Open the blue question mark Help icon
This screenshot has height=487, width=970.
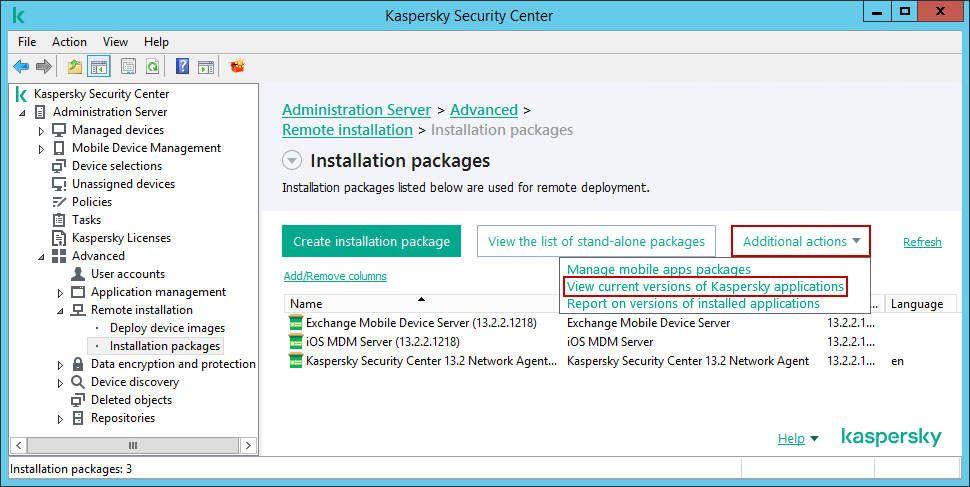pyautogui.click(x=182, y=67)
